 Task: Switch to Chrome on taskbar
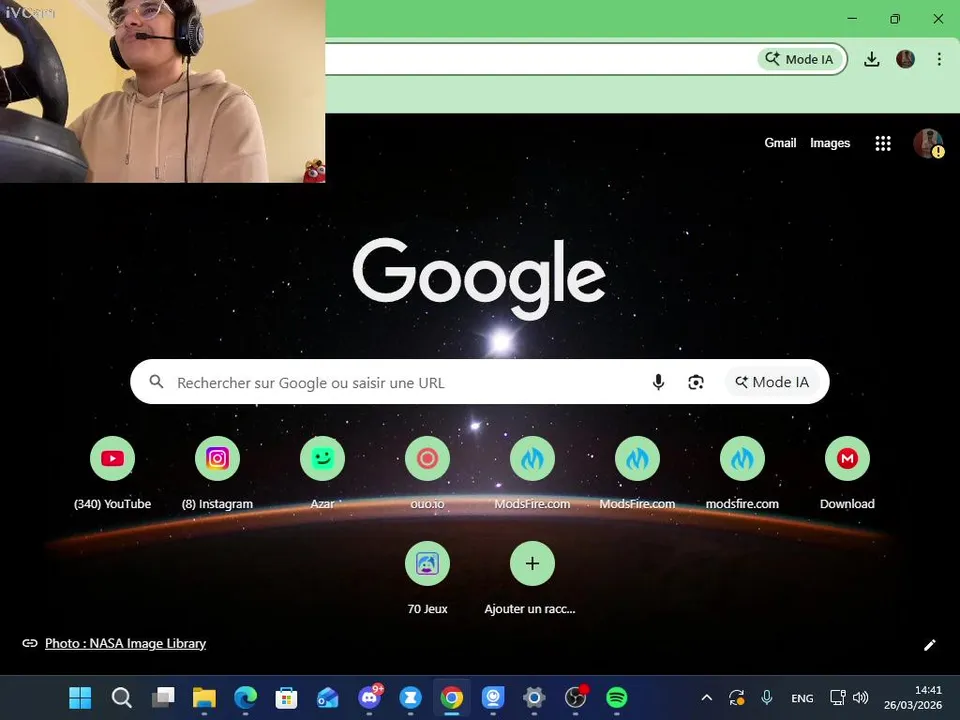tap(452, 697)
